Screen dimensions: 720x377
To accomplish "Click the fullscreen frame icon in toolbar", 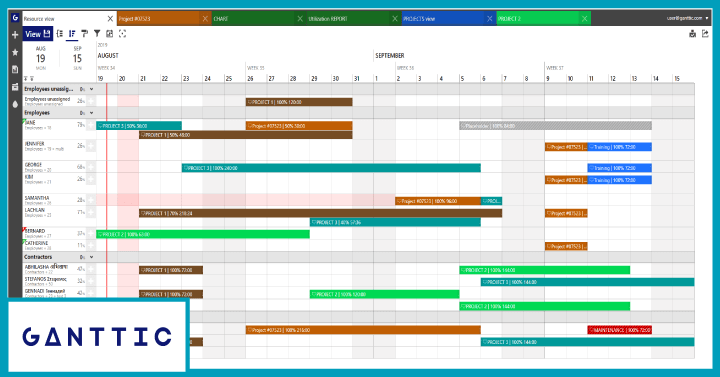I will coord(122,34).
